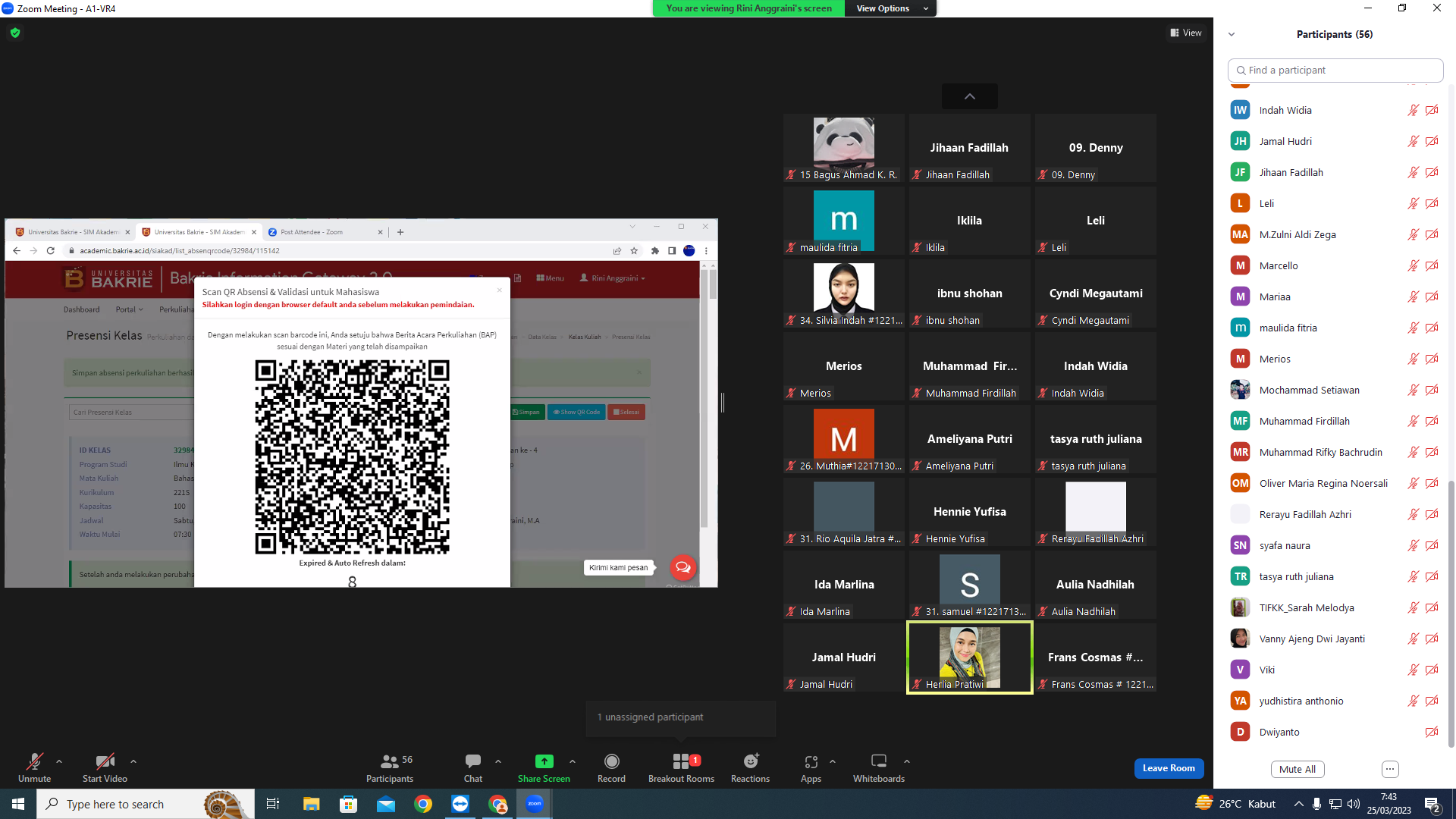1456x819 pixels.
Task: Open the Menu item in Bakrie header
Action: click(x=551, y=278)
